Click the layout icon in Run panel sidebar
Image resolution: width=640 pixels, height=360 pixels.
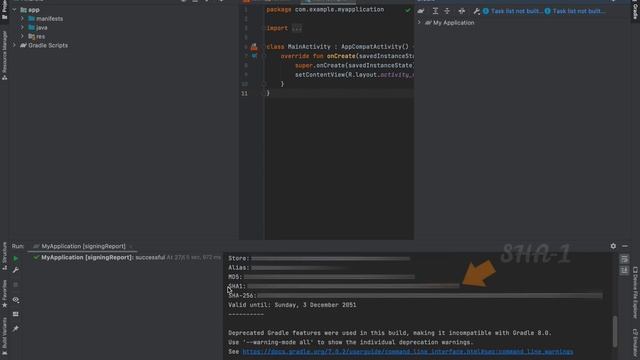[16, 314]
